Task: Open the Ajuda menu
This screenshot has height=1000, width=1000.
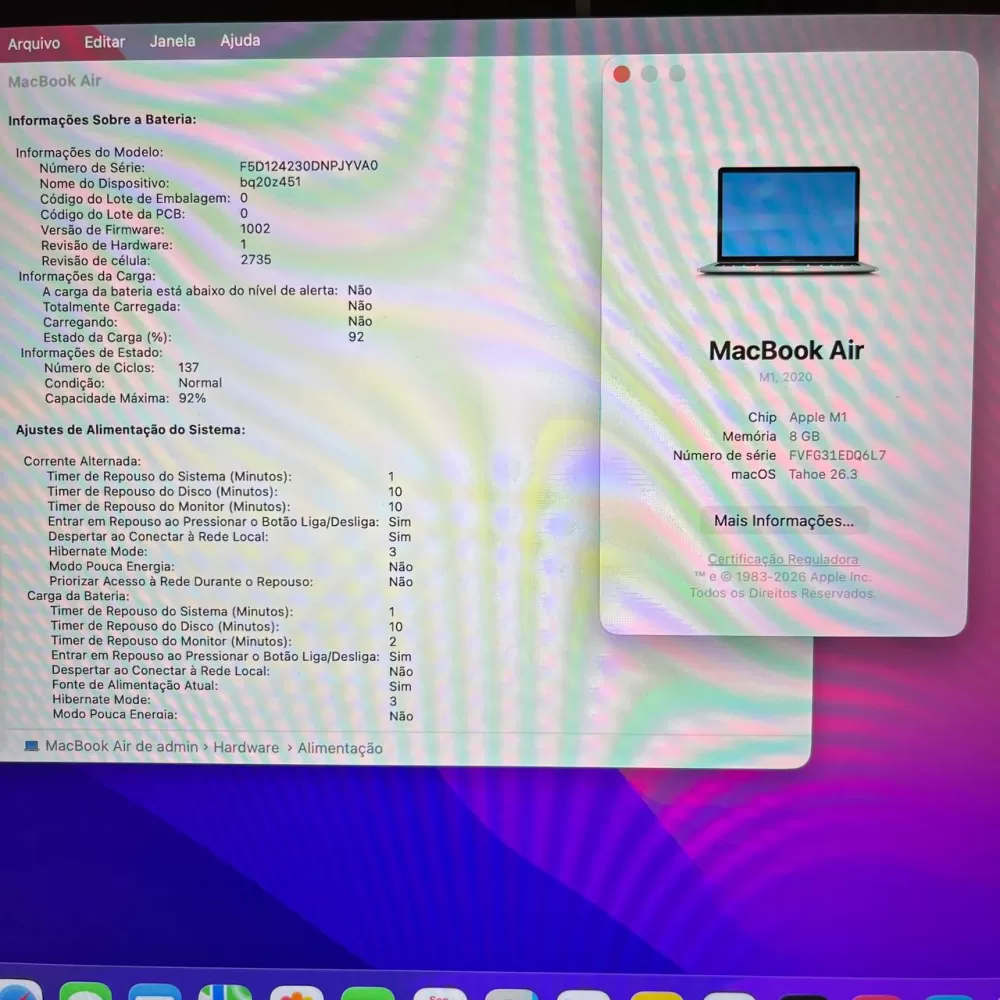Action: point(240,40)
